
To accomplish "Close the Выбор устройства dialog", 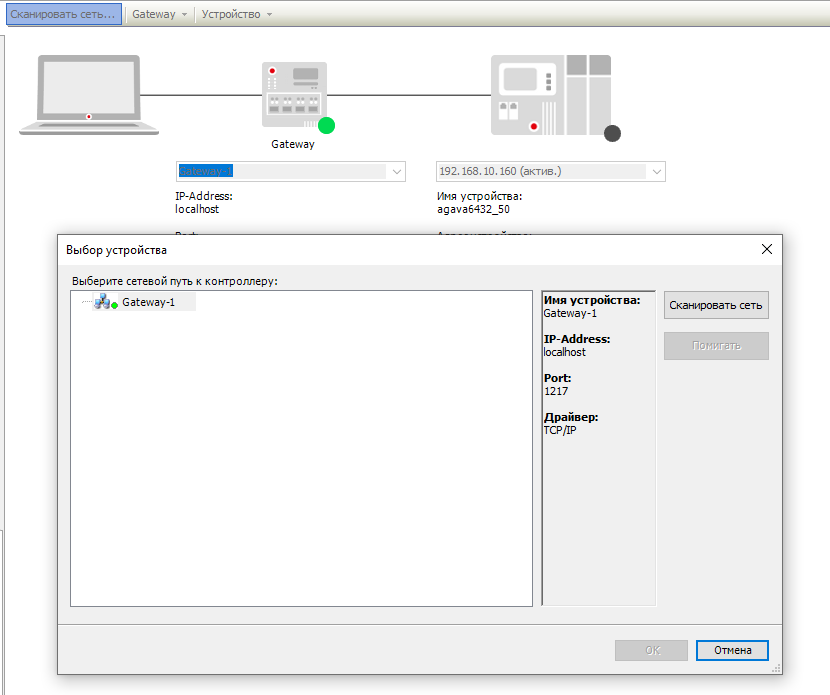I will coord(767,249).
